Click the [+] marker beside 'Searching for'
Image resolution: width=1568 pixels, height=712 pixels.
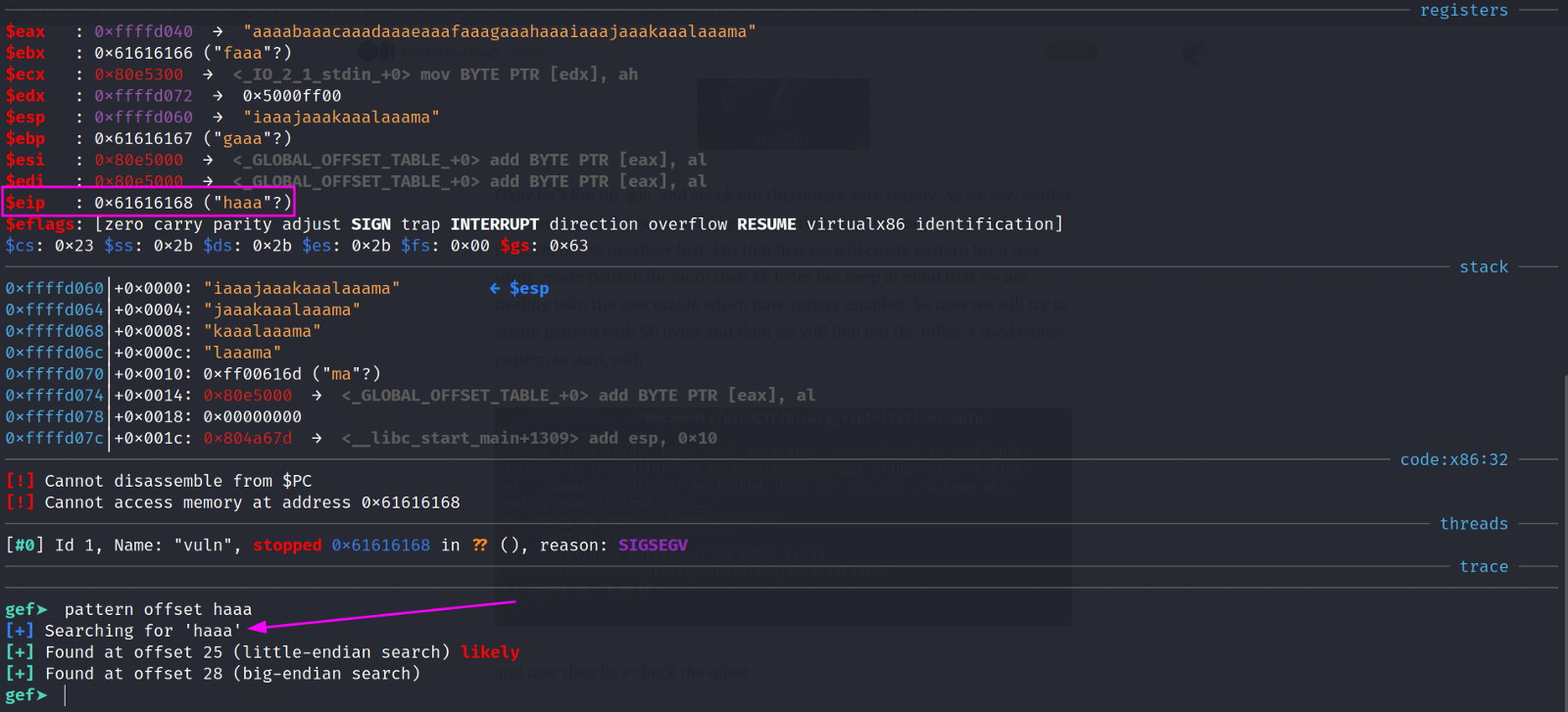point(20,631)
